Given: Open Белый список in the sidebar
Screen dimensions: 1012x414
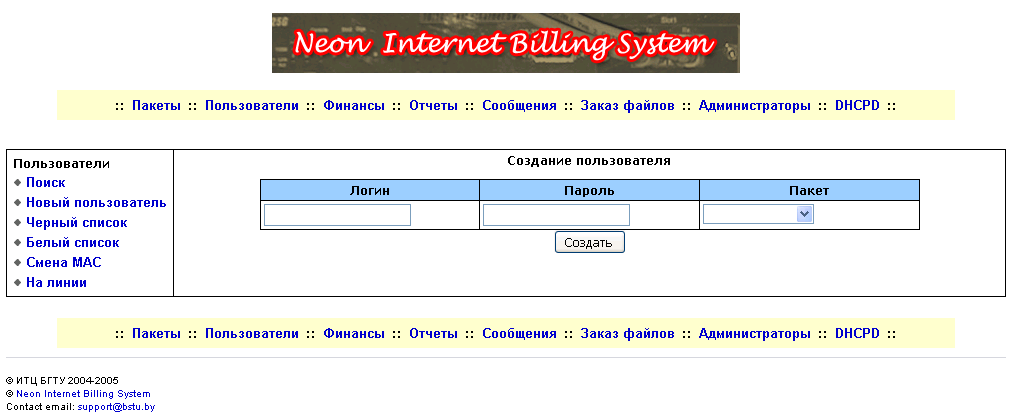Looking at the screenshot, I should (72, 243).
